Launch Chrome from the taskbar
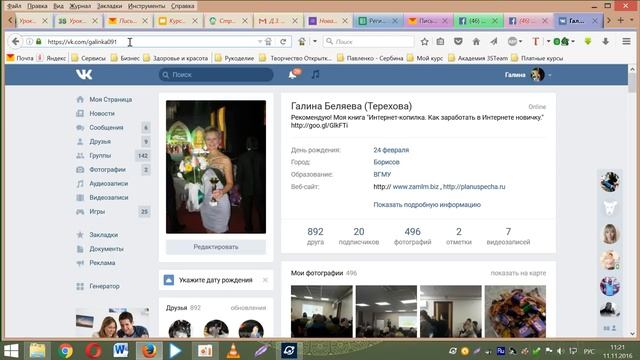The height and width of the screenshot is (360, 640). tap(65, 351)
